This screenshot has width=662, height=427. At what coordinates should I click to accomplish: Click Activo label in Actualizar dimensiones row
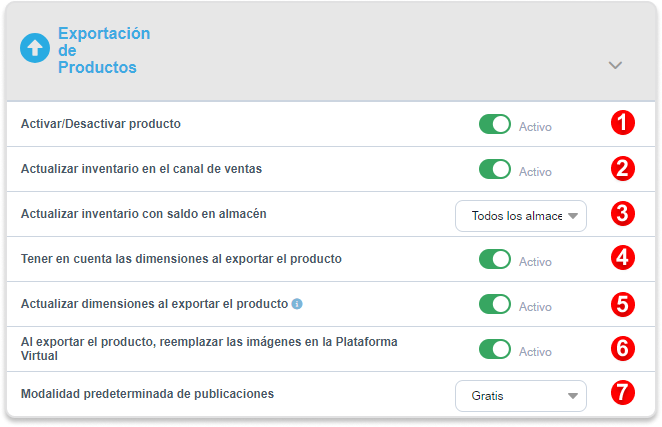[535, 307]
